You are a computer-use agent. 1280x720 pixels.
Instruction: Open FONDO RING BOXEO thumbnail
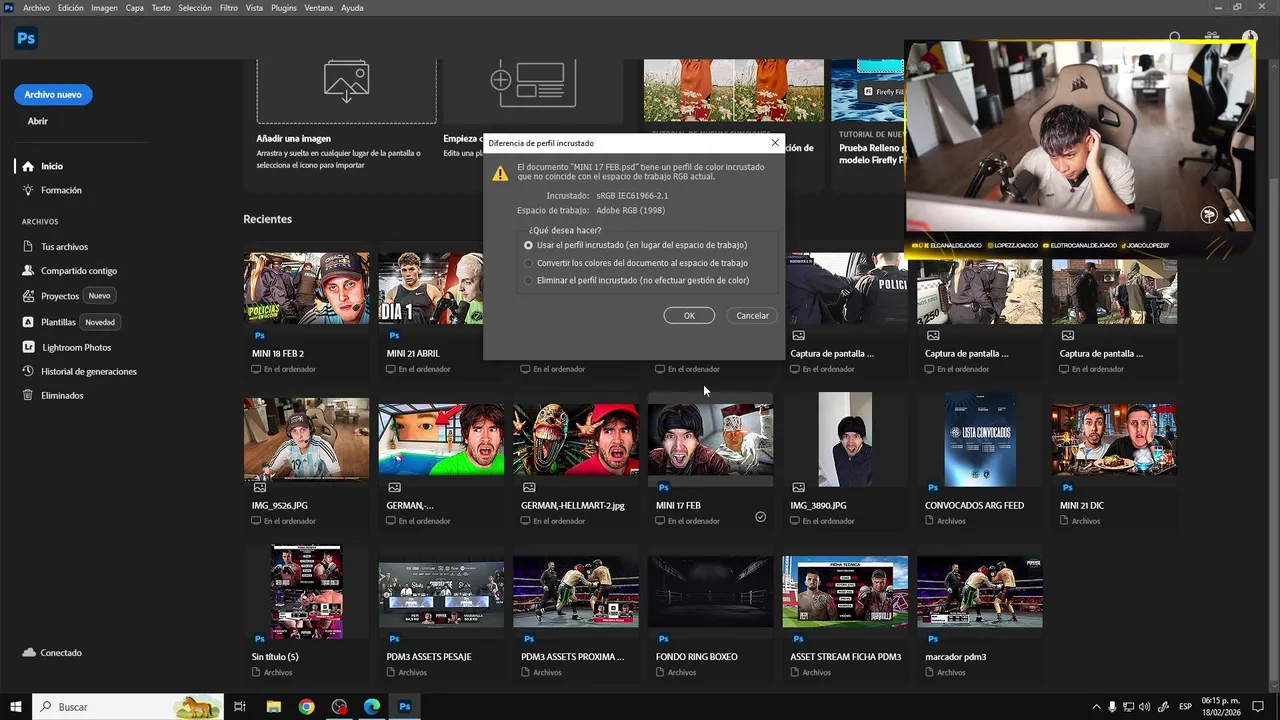tap(710, 592)
